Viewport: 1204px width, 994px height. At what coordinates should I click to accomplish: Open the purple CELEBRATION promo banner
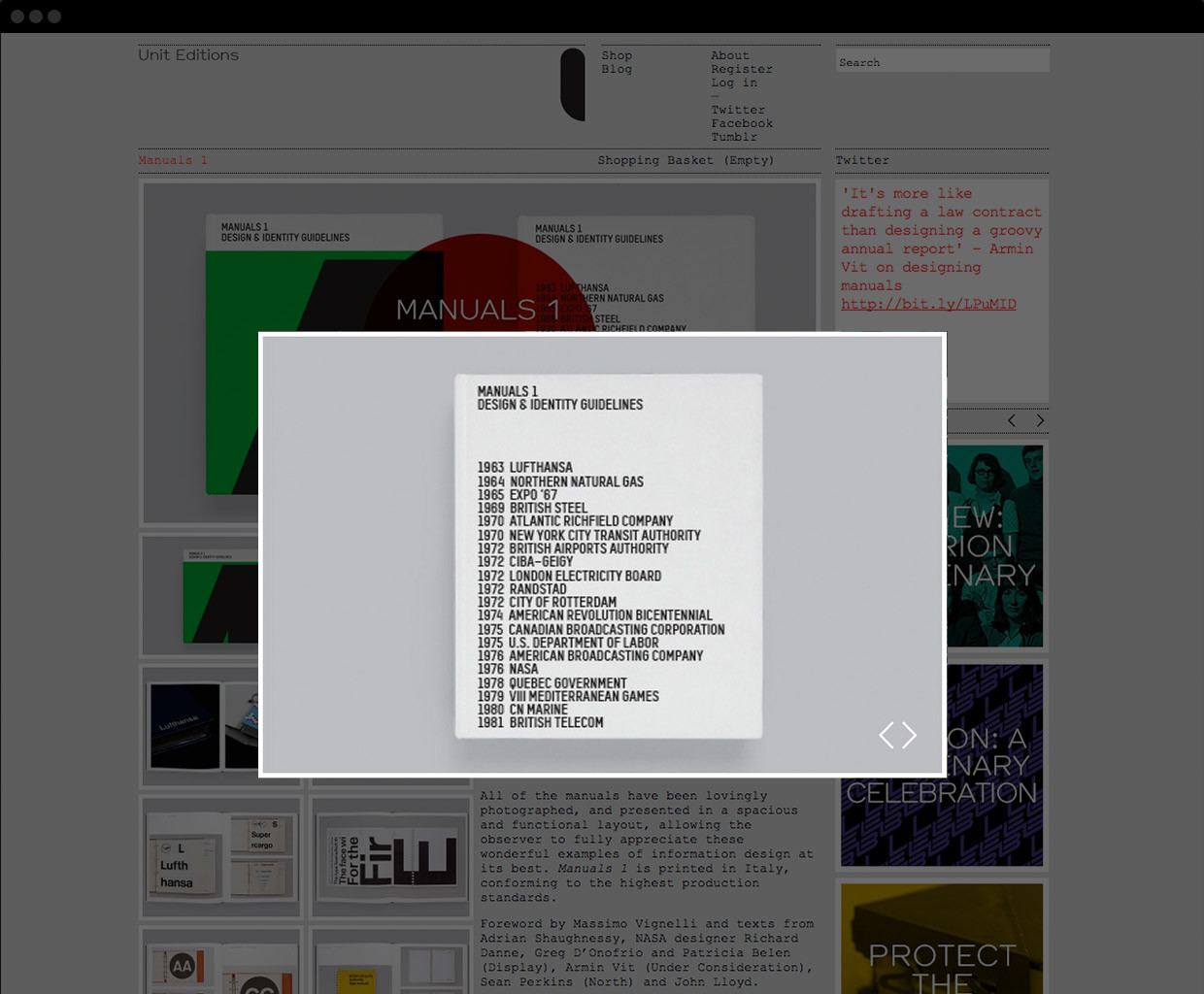942,765
